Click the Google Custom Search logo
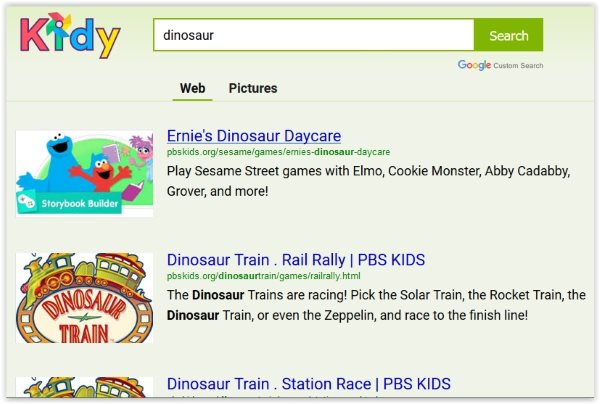600x404 pixels. click(500, 65)
